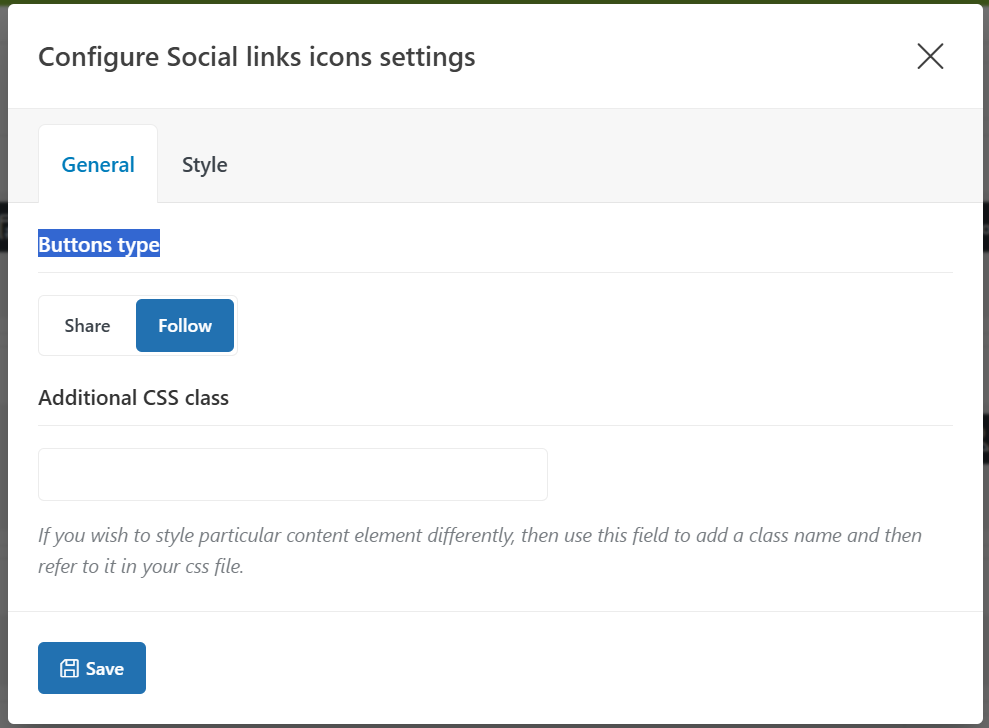Click the divider line under Buttons type
The width and height of the screenshot is (989, 728).
[495, 272]
